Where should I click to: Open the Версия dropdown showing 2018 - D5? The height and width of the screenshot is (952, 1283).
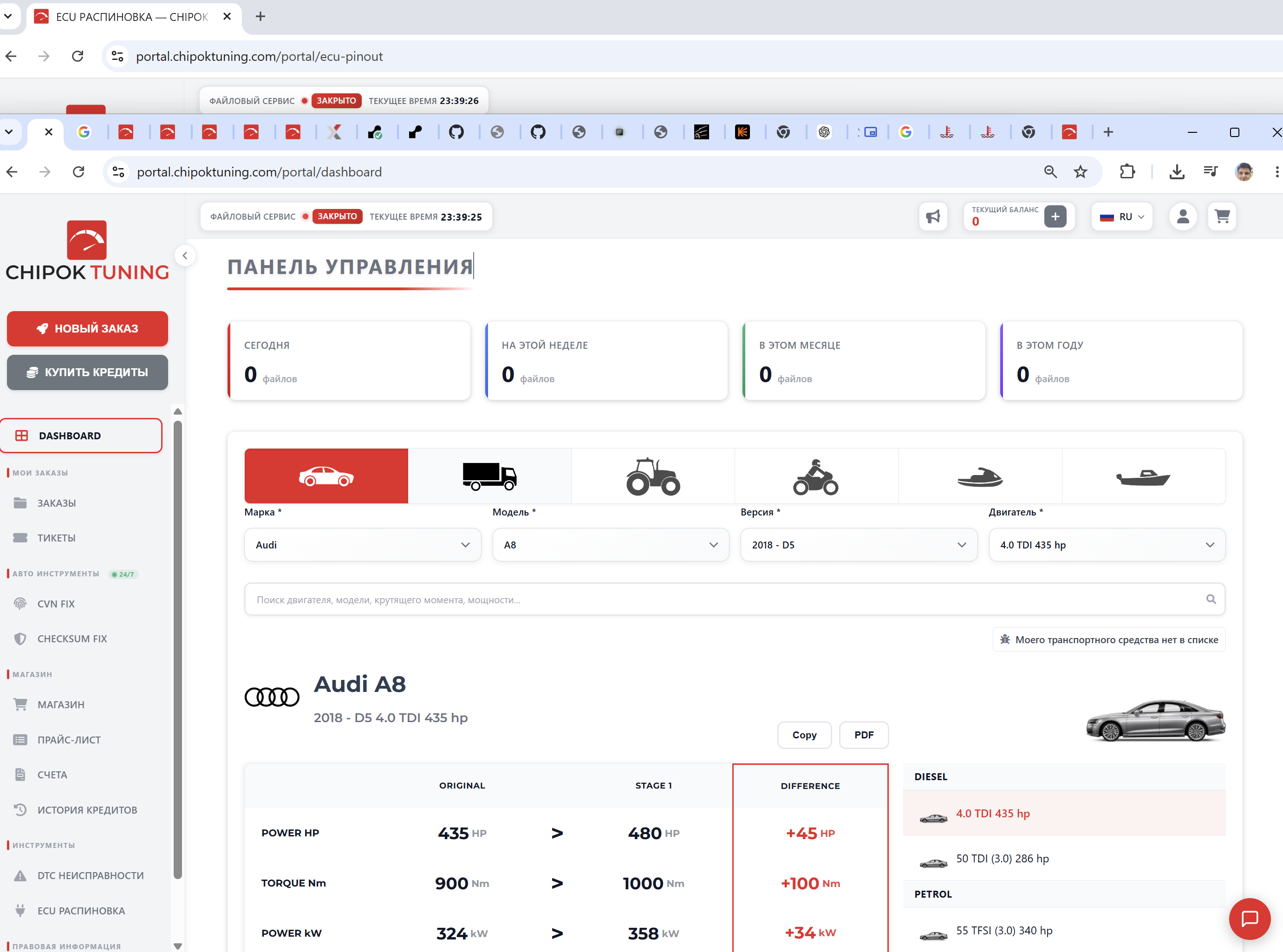(859, 545)
